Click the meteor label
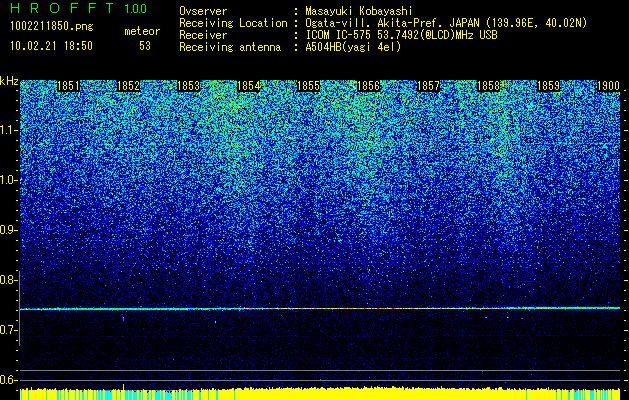This screenshot has width=629, height=400. click(x=142, y=31)
